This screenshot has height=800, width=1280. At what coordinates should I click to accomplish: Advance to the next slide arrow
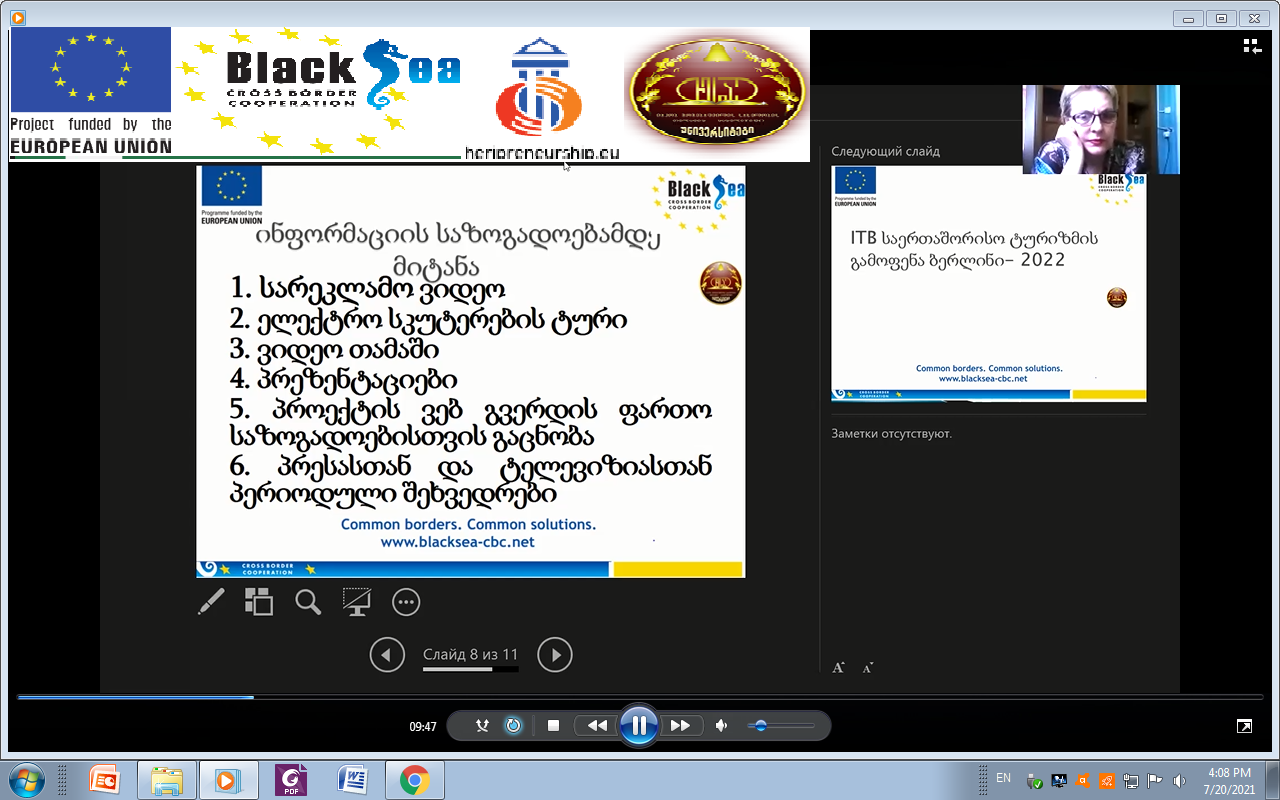(555, 655)
